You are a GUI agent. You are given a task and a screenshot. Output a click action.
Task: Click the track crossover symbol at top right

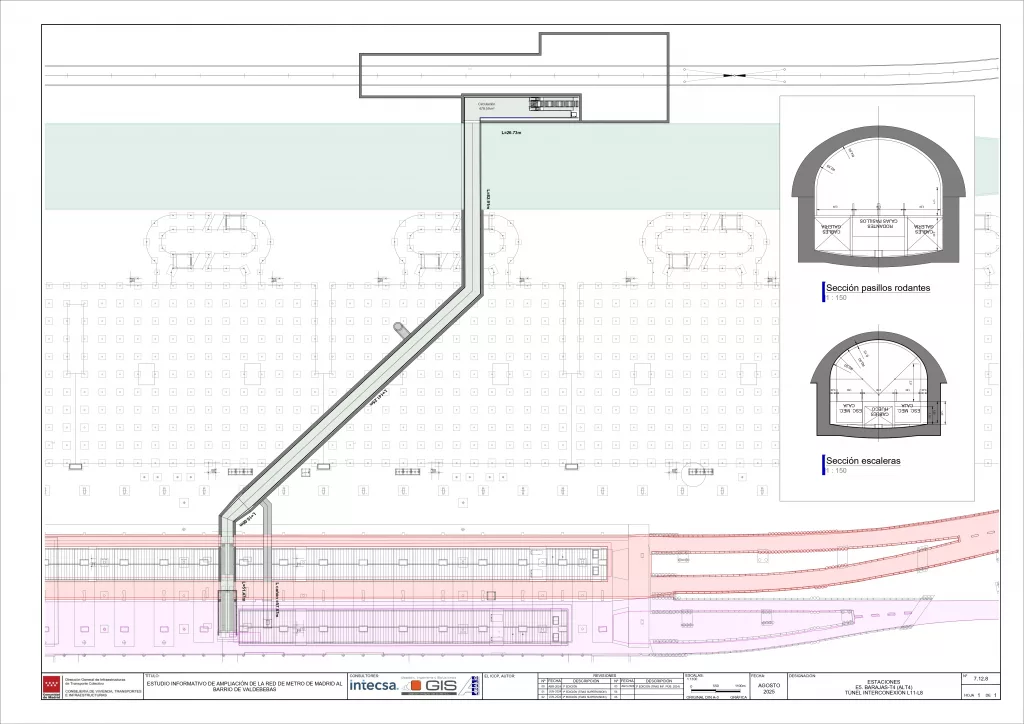735,75
